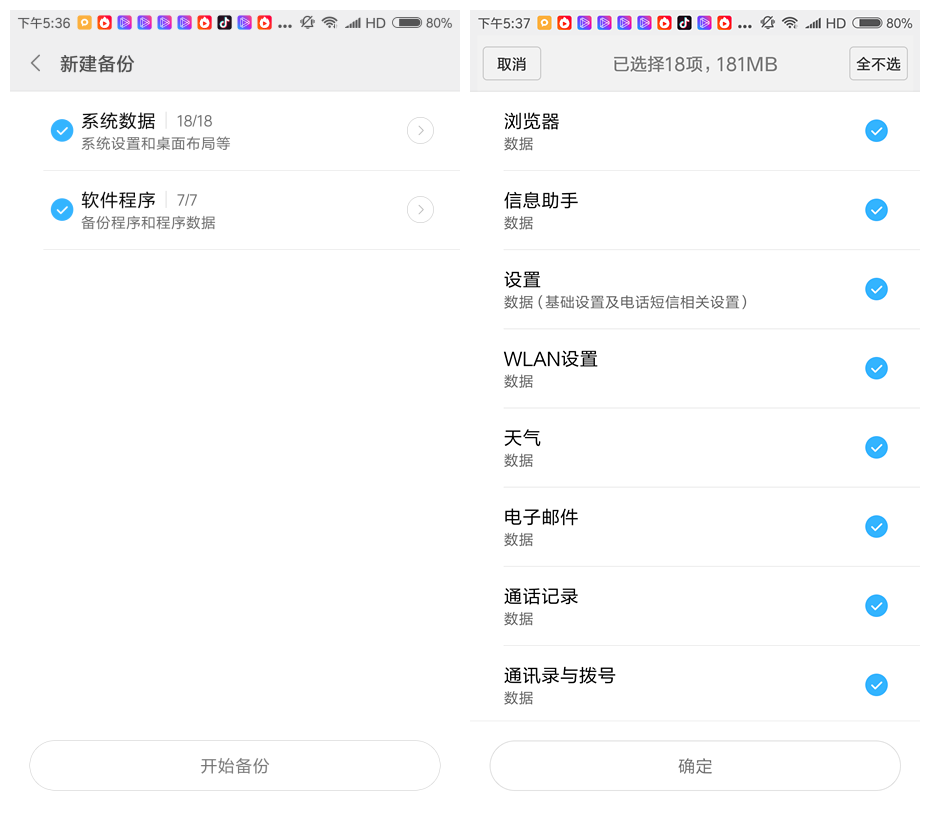The height and width of the screenshot is (820, 930).
Task: Toggle WLAN设置 data checkbox
Action: 876,368
